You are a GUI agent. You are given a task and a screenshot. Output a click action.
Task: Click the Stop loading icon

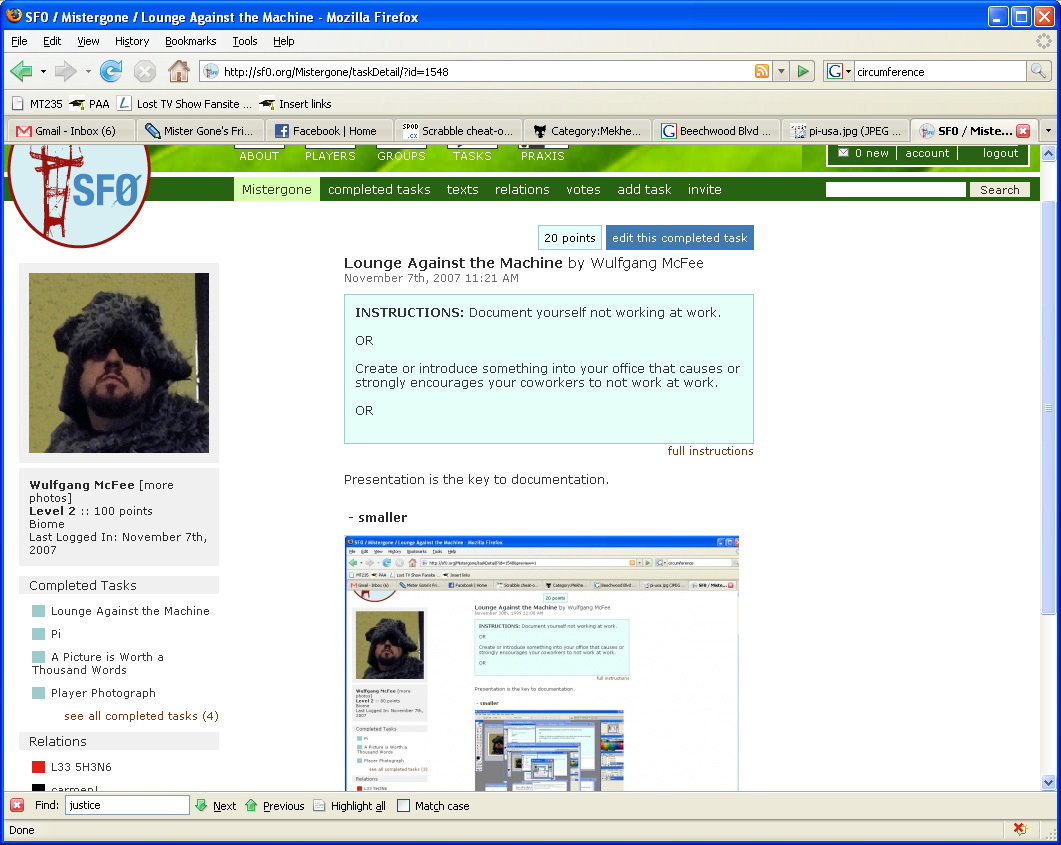tap(144, 71)
